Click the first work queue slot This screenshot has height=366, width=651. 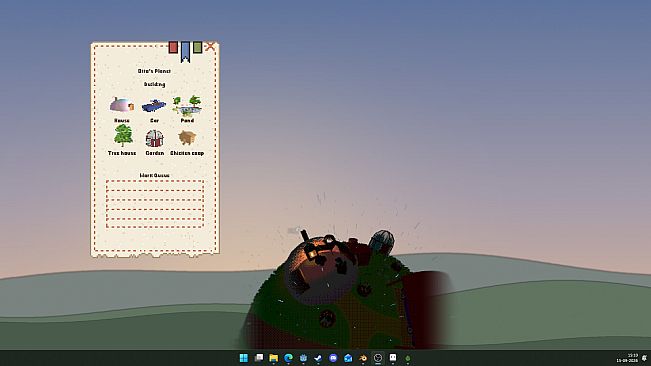(155, 185)
